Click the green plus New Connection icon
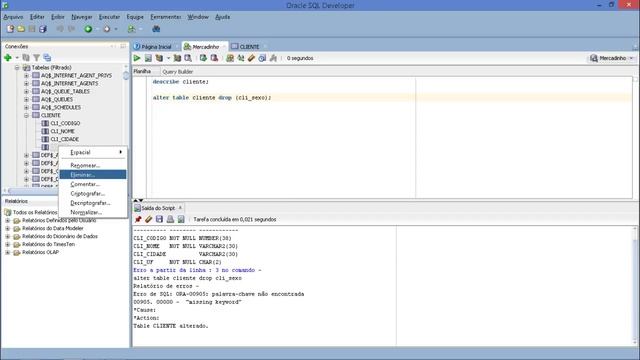 click(8, 58)
